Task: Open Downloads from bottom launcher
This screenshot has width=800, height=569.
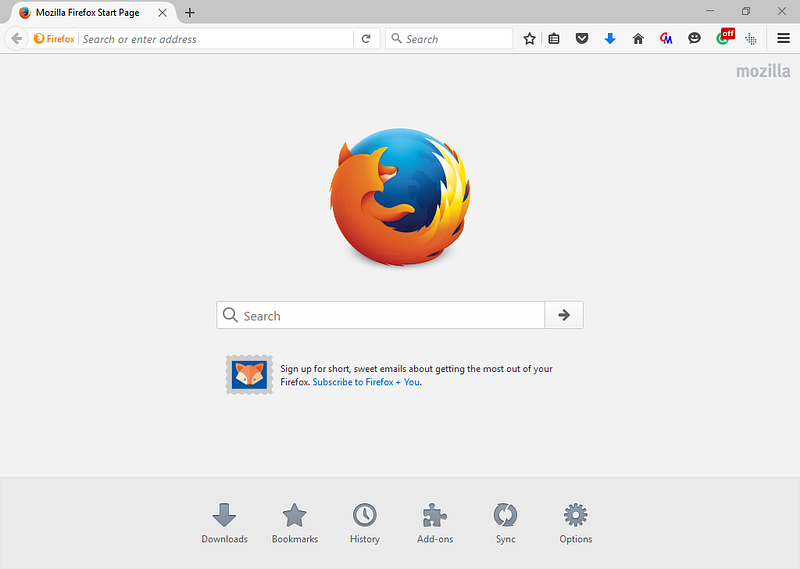Action: [x=224, y=523]
